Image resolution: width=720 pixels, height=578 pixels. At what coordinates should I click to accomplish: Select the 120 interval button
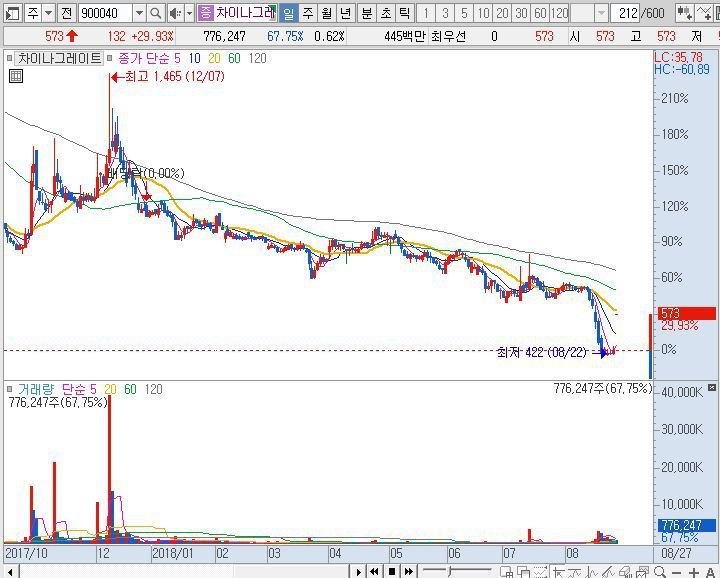point(559,13)
